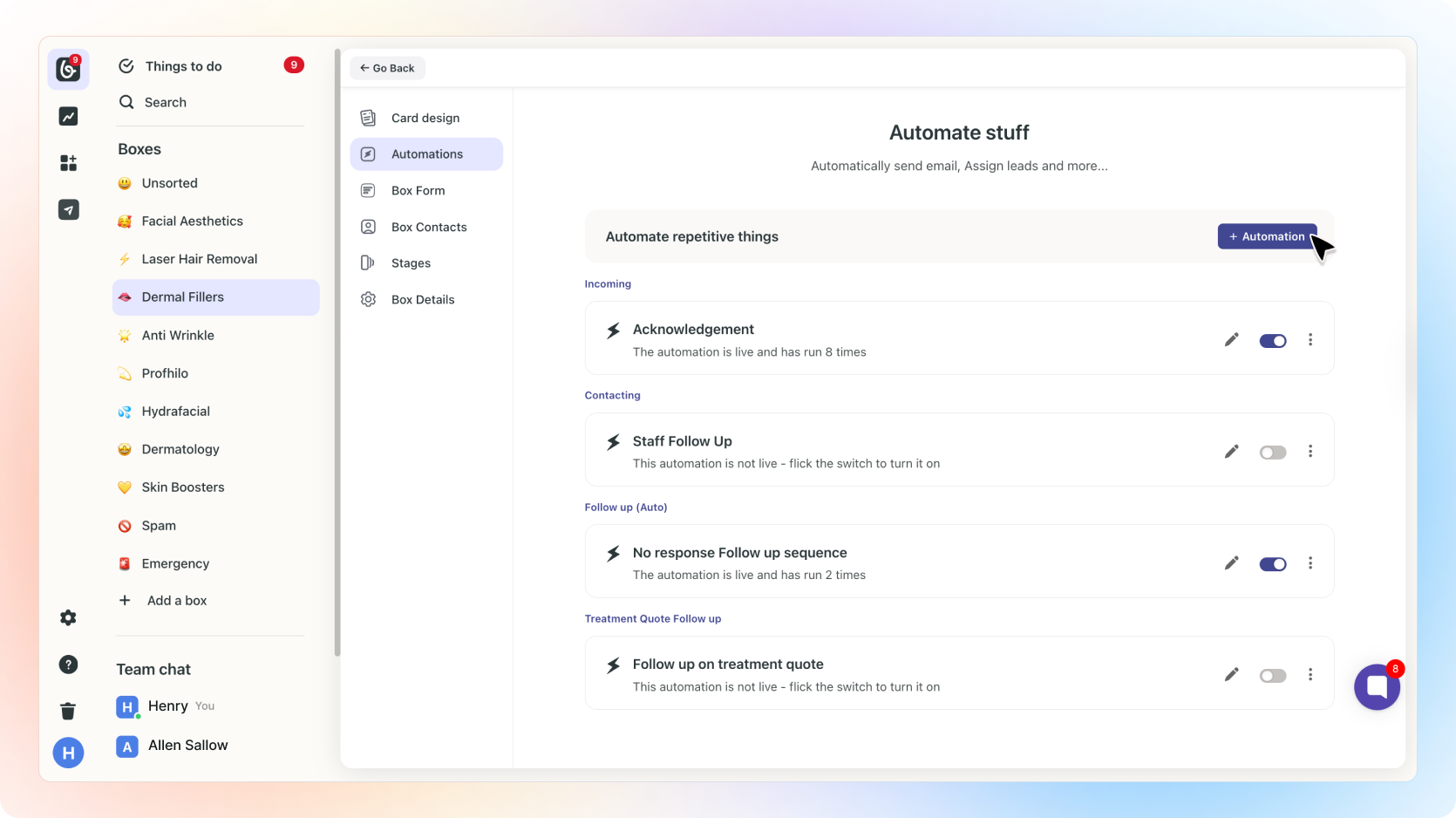Open the Profhilo box
Screen dimensions: 1456x818
[x=216, y=373]
